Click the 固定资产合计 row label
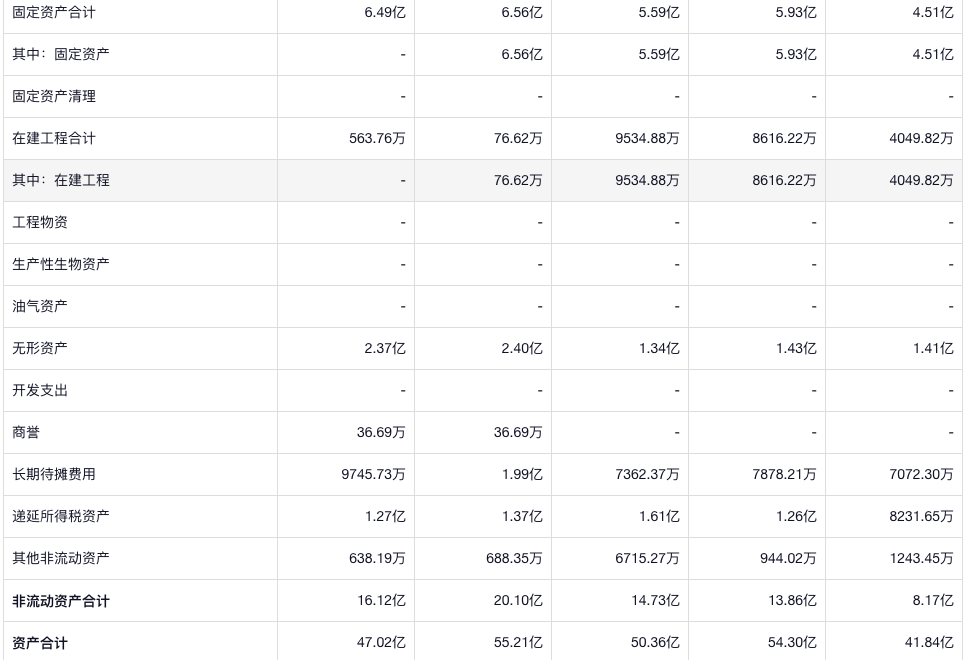This screenshot has height=660, width=967. [x=54, y=13]
